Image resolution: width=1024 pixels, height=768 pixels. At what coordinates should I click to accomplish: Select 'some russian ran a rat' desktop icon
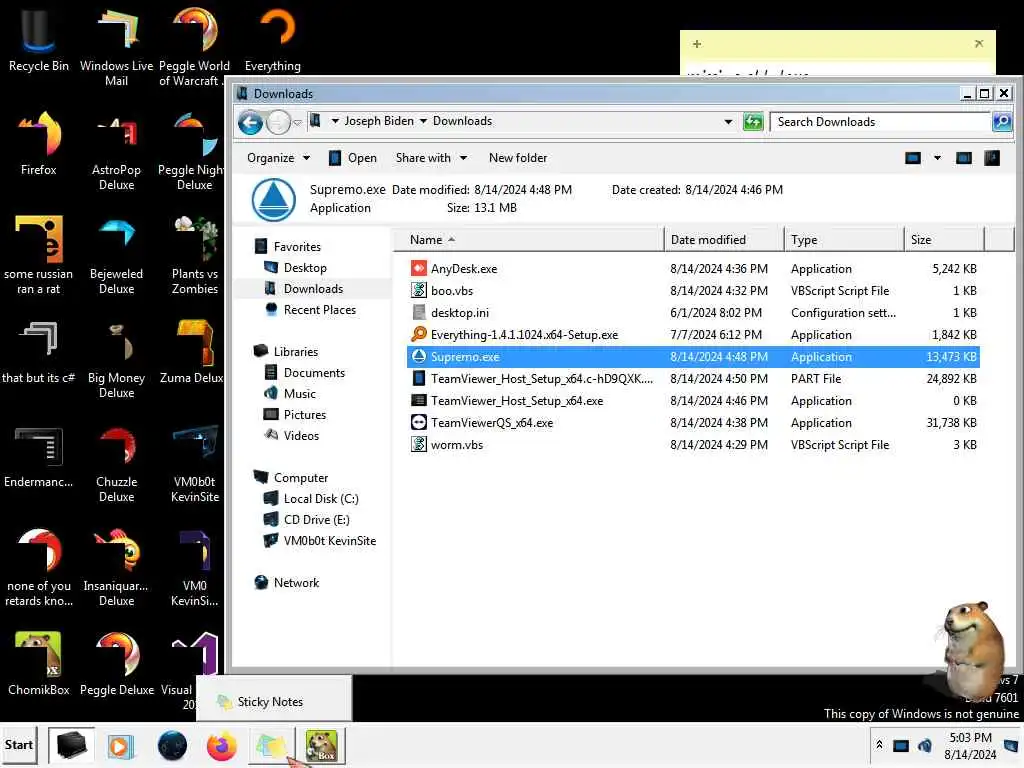[x=38, y=255]
